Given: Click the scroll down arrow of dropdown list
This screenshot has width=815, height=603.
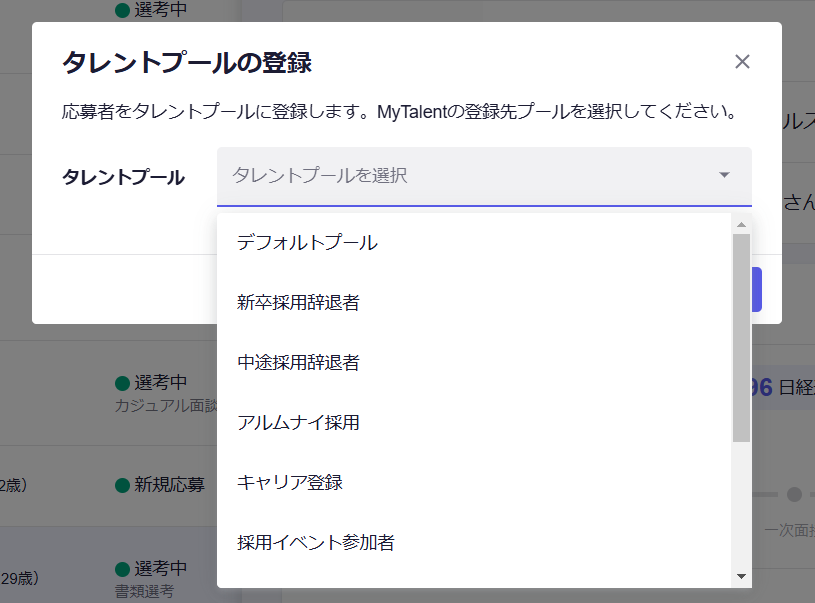Looking at the screenshot, I should pos(741,576).
